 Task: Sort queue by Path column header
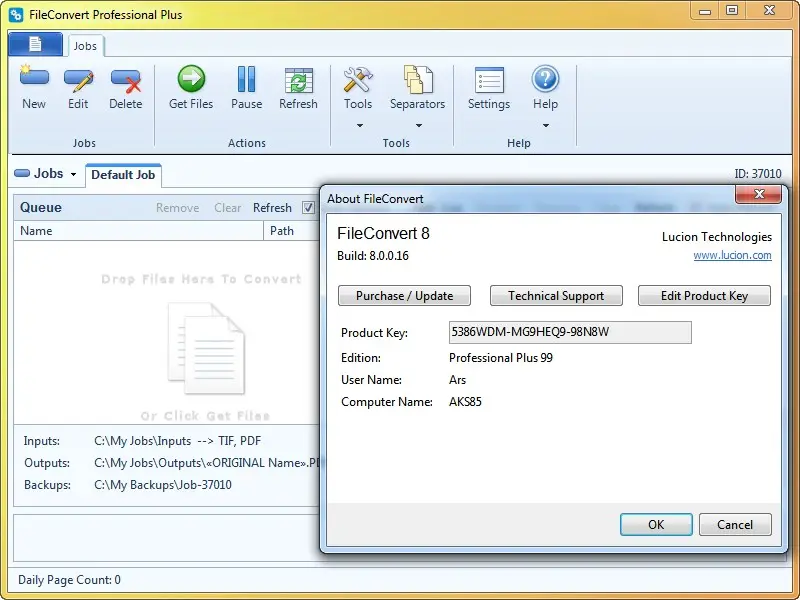[x=291, y=231]
